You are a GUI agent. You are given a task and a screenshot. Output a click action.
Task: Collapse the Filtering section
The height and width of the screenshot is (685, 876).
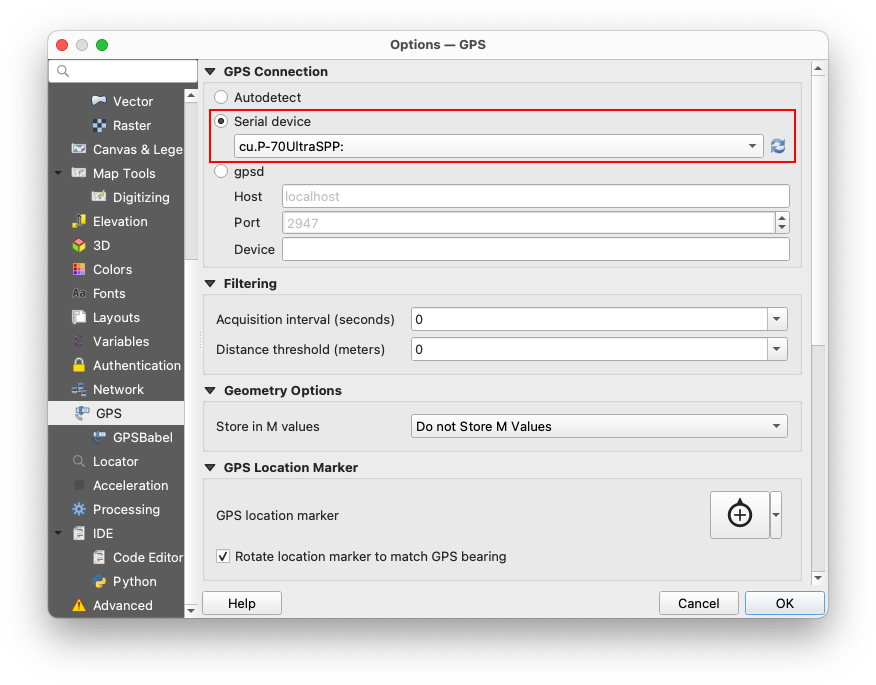click(211, 284)
